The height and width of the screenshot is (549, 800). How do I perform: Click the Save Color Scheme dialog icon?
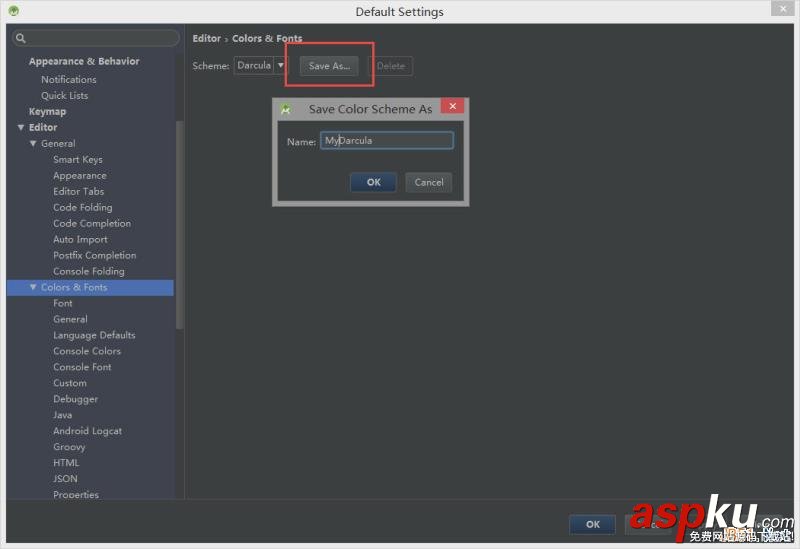tap(286, 109)
